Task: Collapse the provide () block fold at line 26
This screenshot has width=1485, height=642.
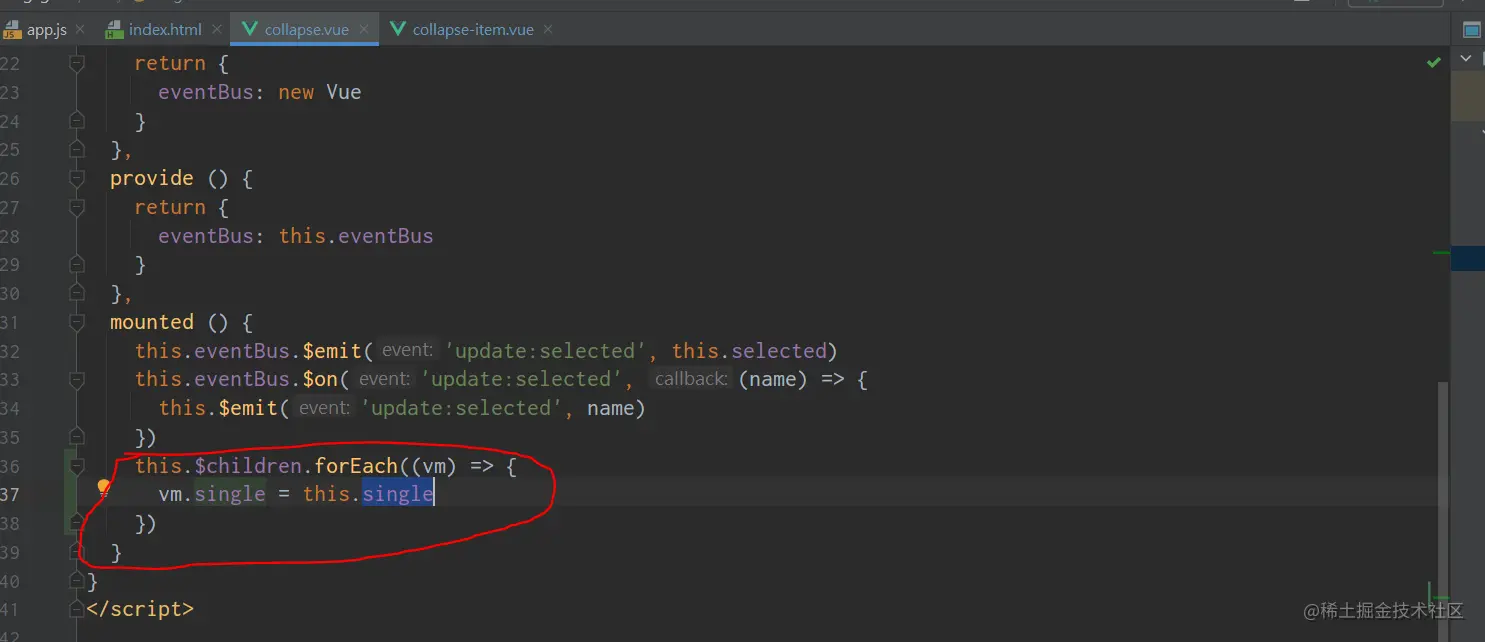Action: 76,179
